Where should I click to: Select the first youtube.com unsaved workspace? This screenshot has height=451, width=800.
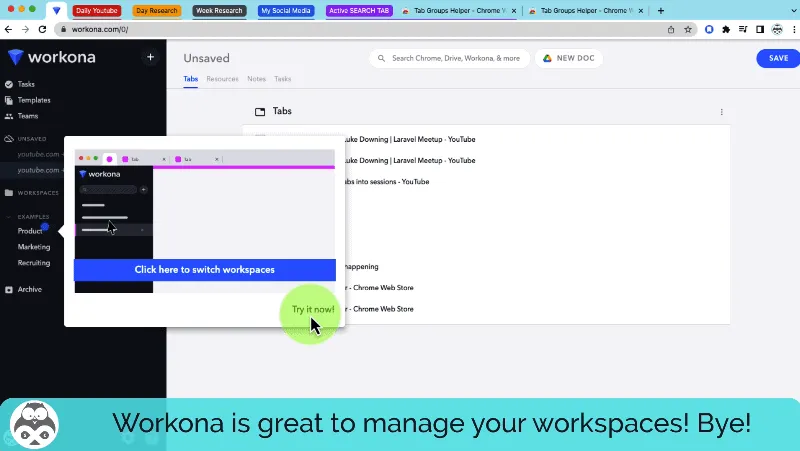click(x=38, y=154)
